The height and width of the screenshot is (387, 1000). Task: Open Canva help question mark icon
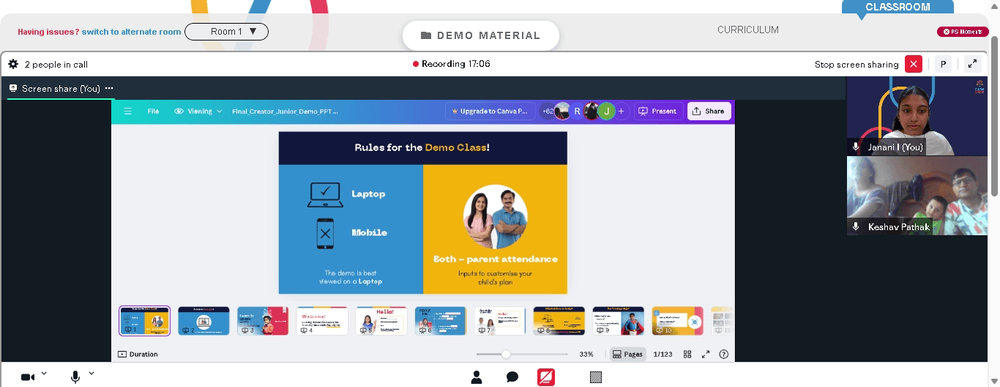click(724, 354)
